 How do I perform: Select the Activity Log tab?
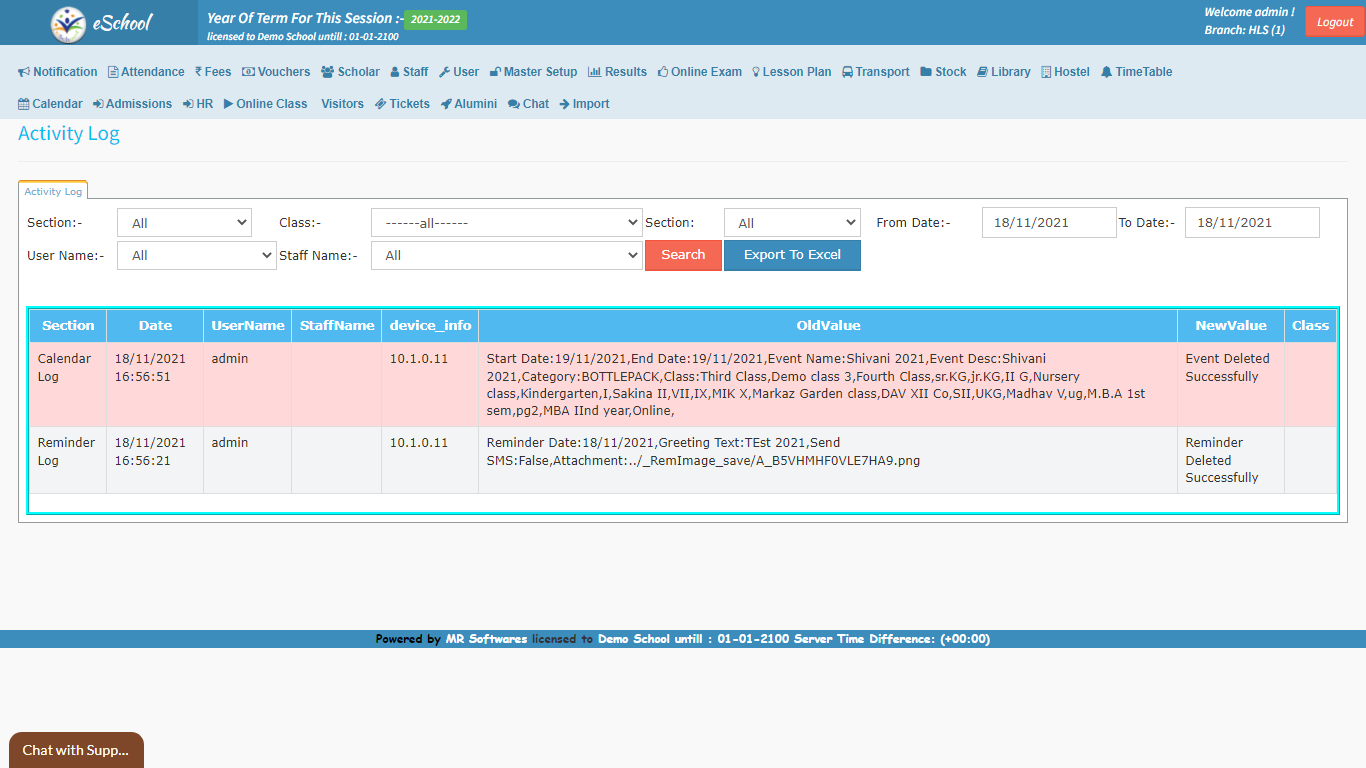point(53,191)
